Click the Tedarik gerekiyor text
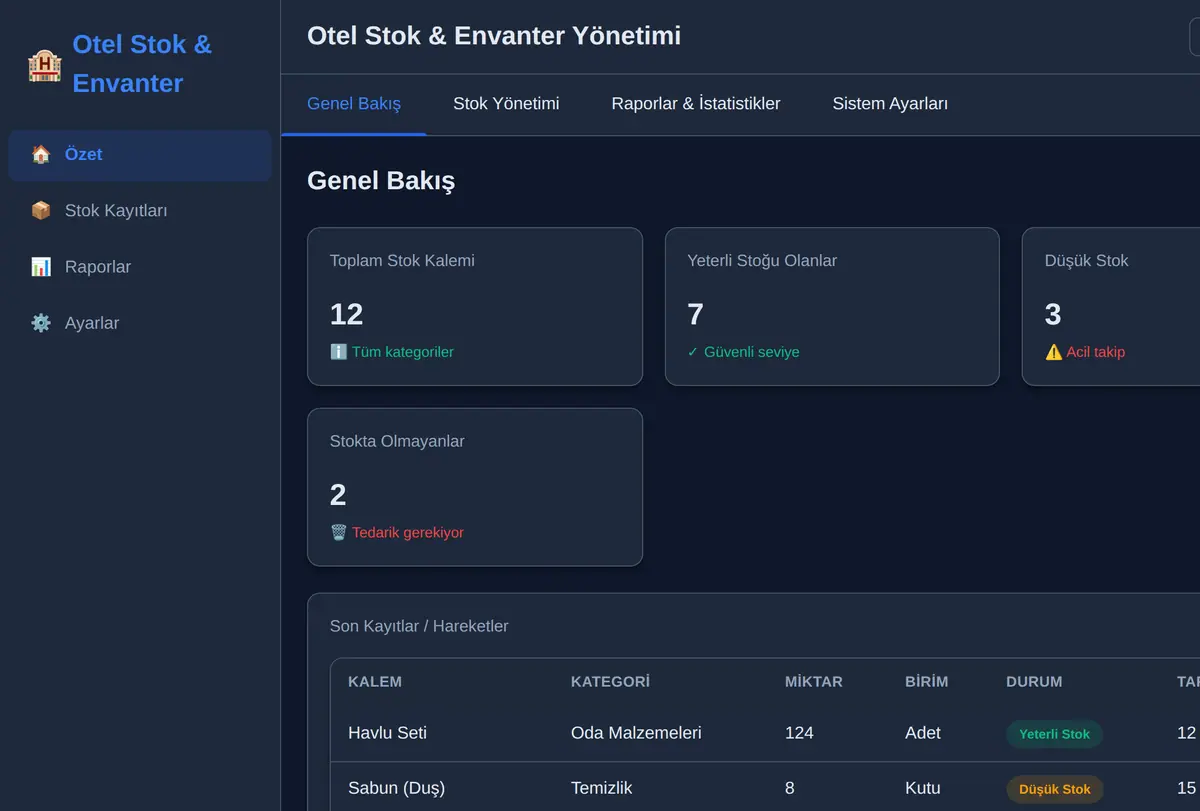Screen dimensions: 1200x811 408,533
